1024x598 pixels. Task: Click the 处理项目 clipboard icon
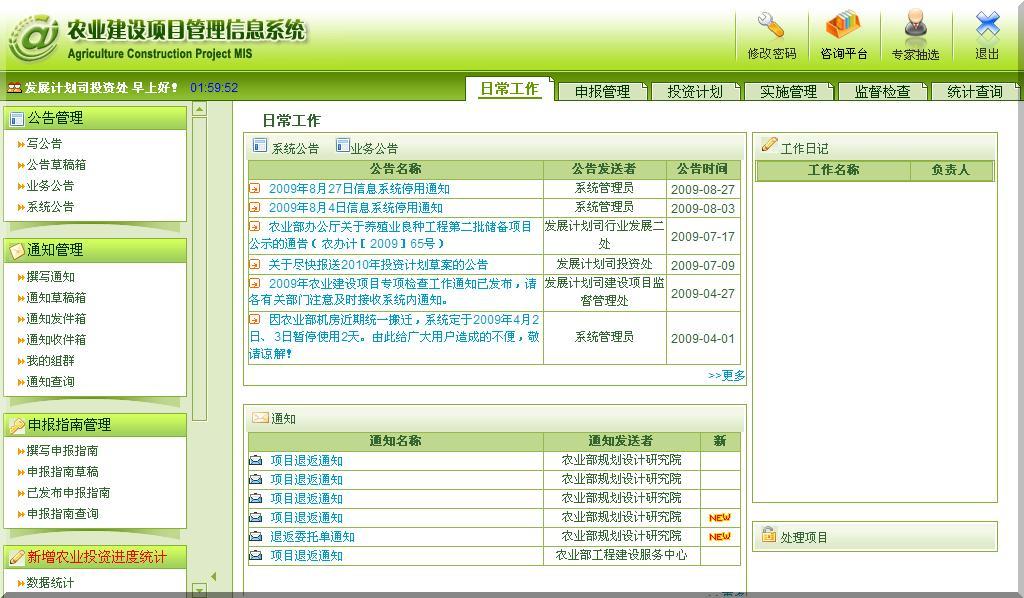point(768,535)
